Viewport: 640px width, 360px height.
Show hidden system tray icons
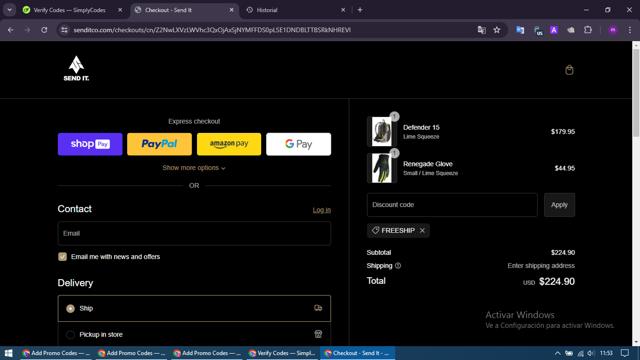[x=557, y=353]
